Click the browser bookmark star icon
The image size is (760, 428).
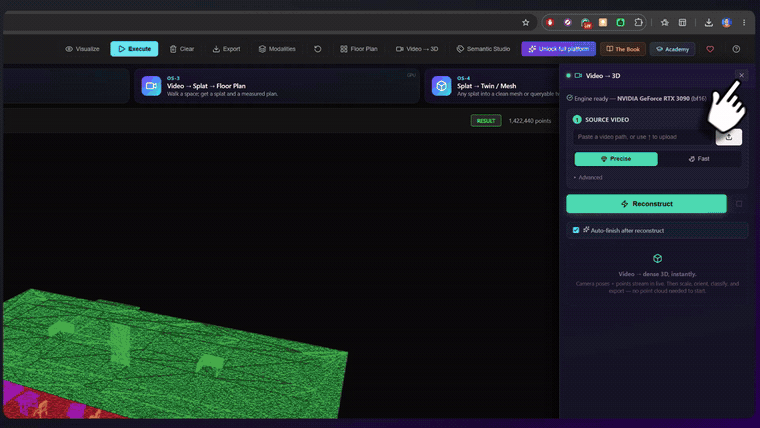pos(525,22)
